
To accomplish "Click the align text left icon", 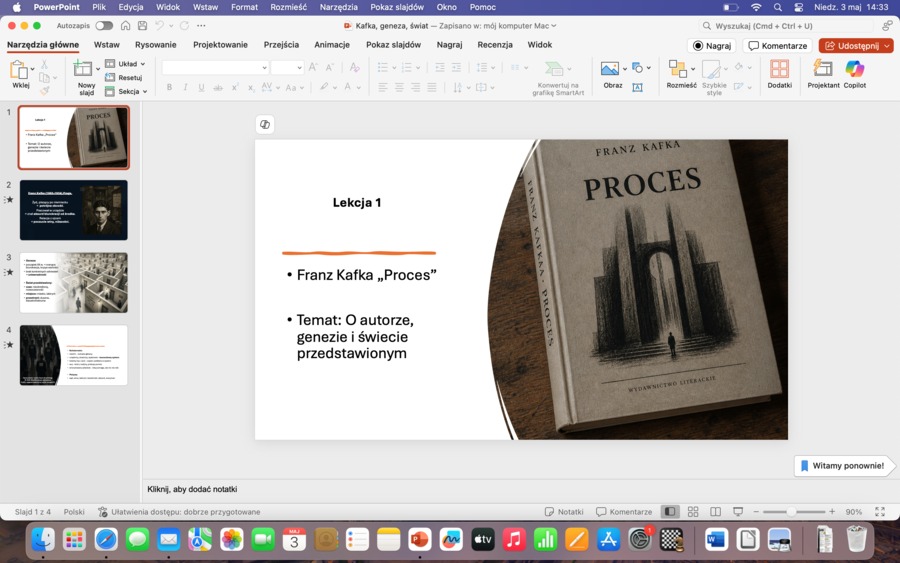I will click(x=383, y=87).
